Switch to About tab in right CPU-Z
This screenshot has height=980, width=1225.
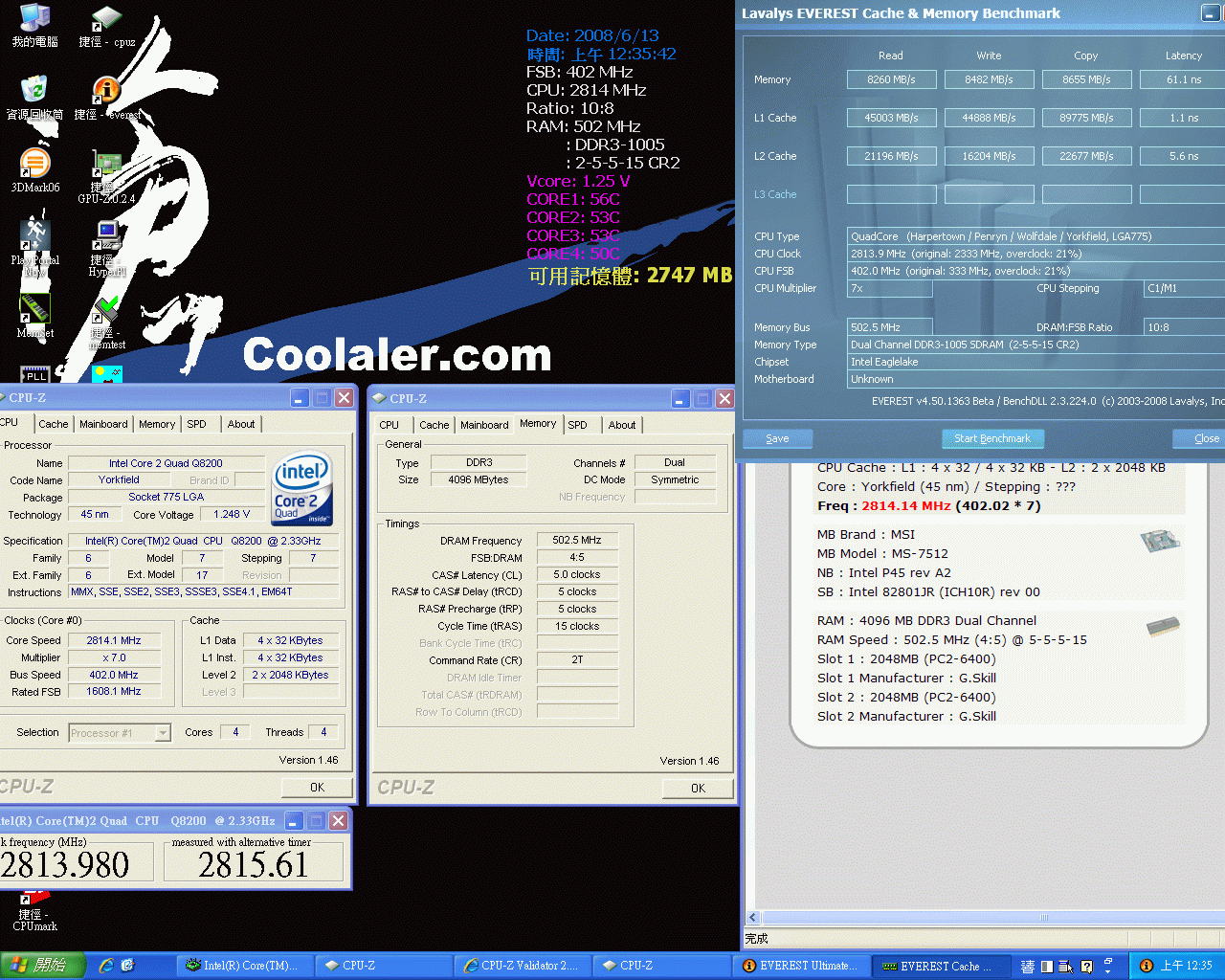tap(622, 425)
